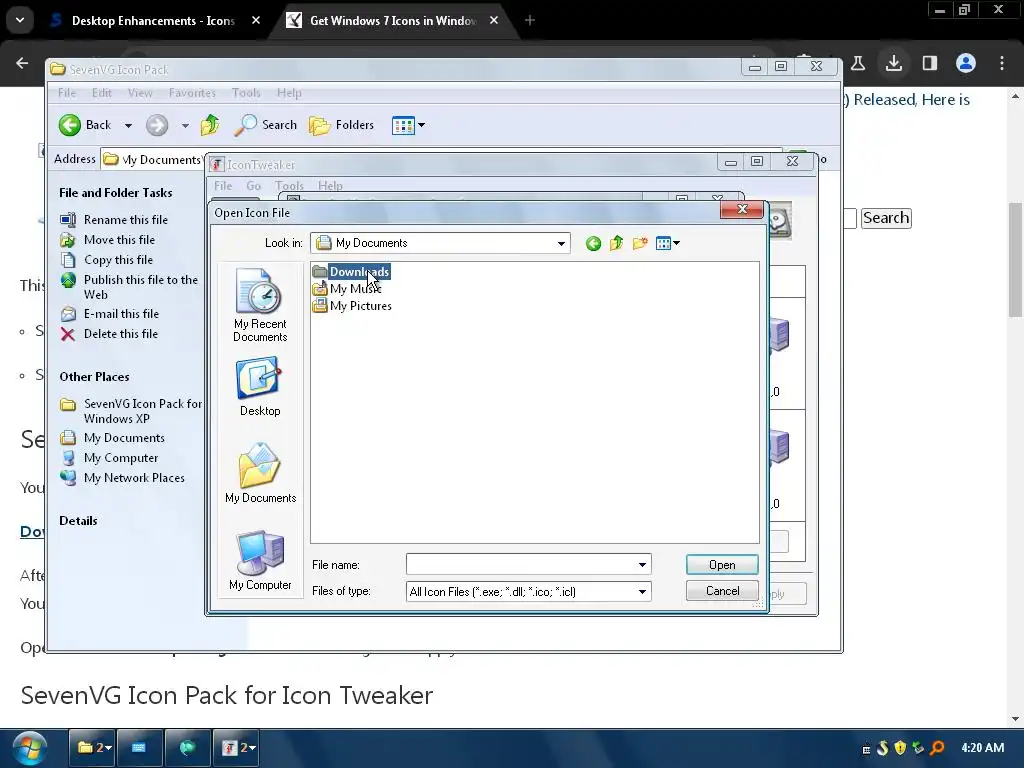The height and width of the screenshot is (768, 1024).
Task: Expand the Look in dropdown
Action: [561, 244]
